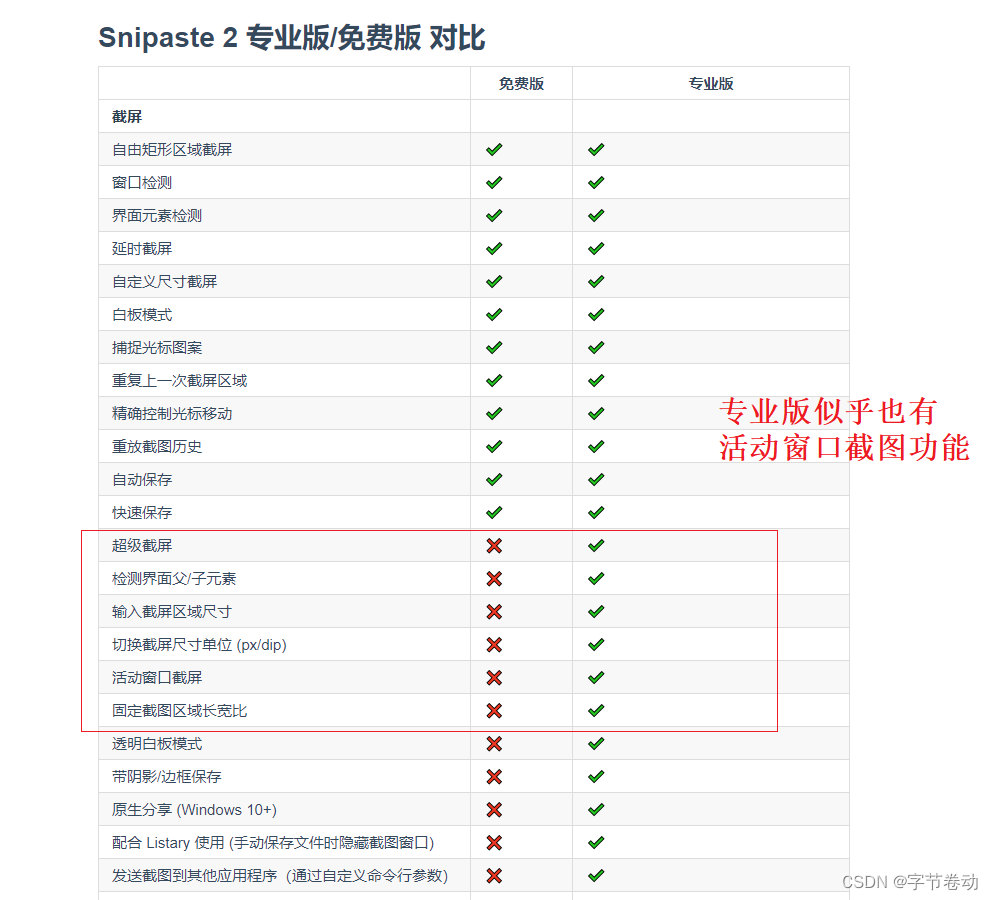The width and height of the screenshot is (993, 900).
Task: Select the 透明白板模式 row label
Action: 156,744
